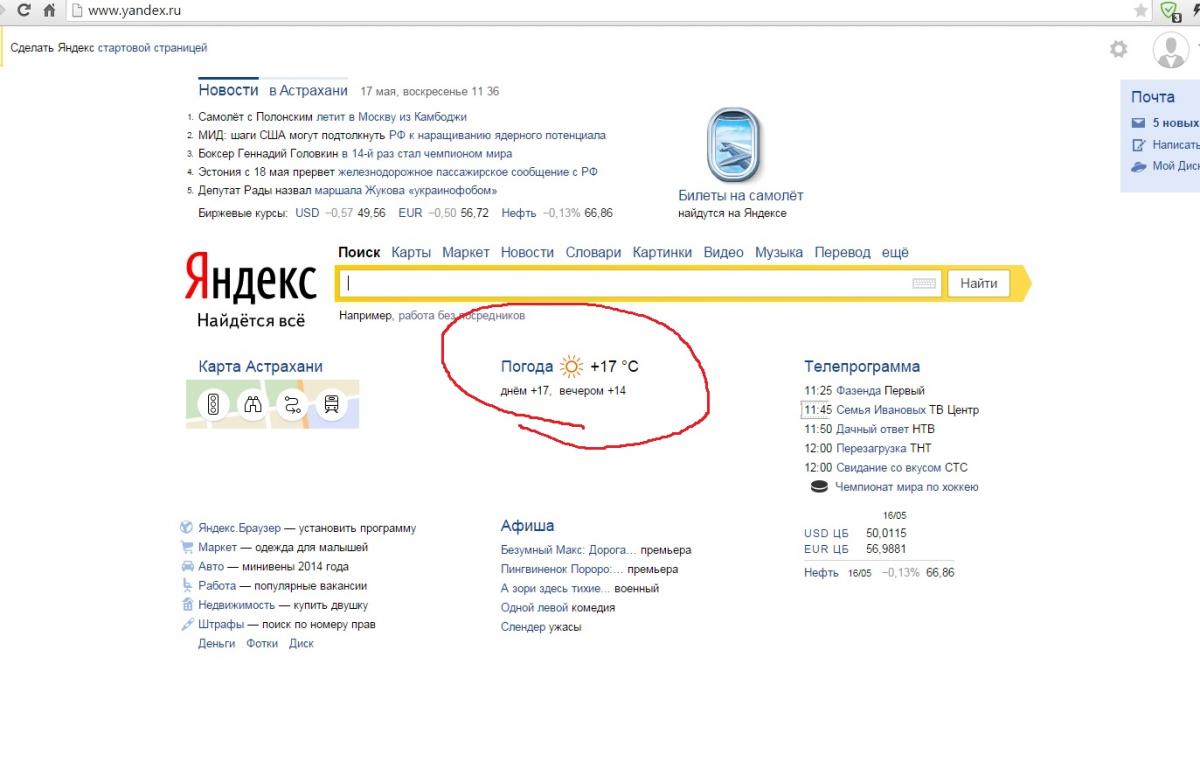Open Слендер movie link

click(523, 627)
